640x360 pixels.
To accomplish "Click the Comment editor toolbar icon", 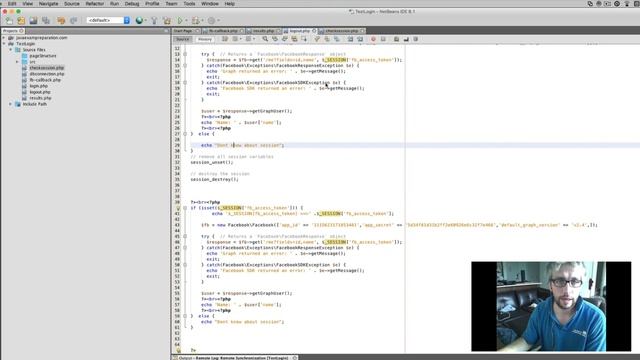I will (396, 39).
